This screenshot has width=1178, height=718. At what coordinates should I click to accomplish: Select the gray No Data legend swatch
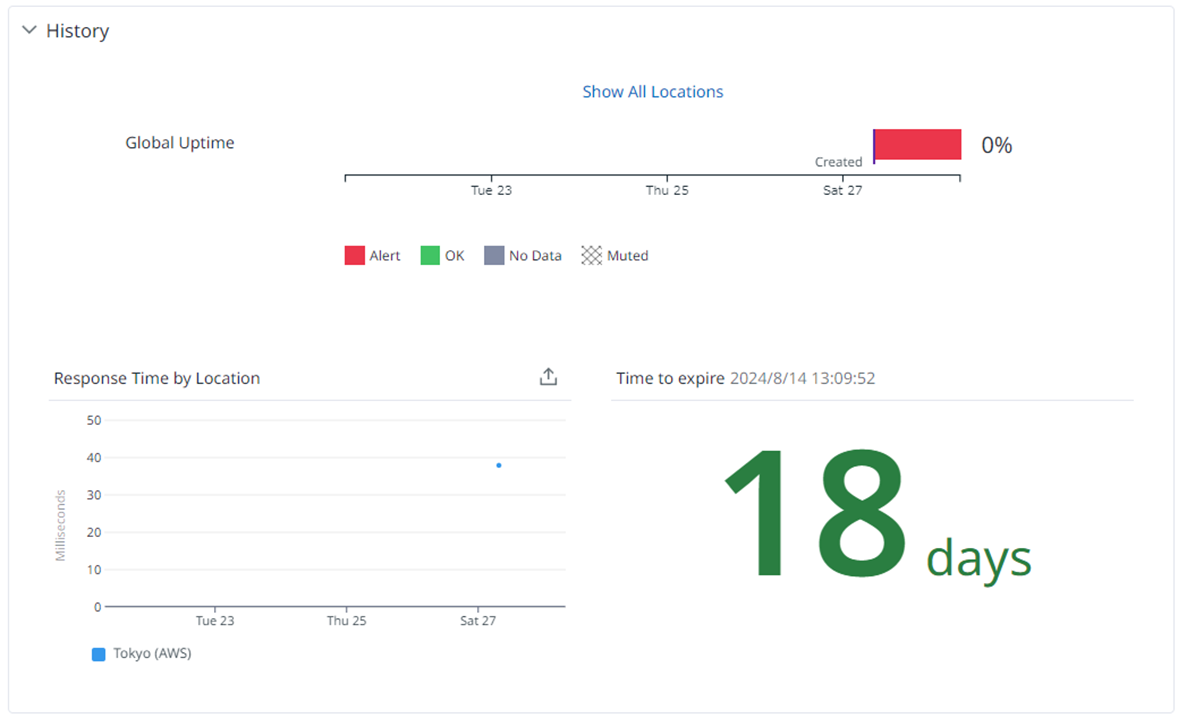click(494, 255)
